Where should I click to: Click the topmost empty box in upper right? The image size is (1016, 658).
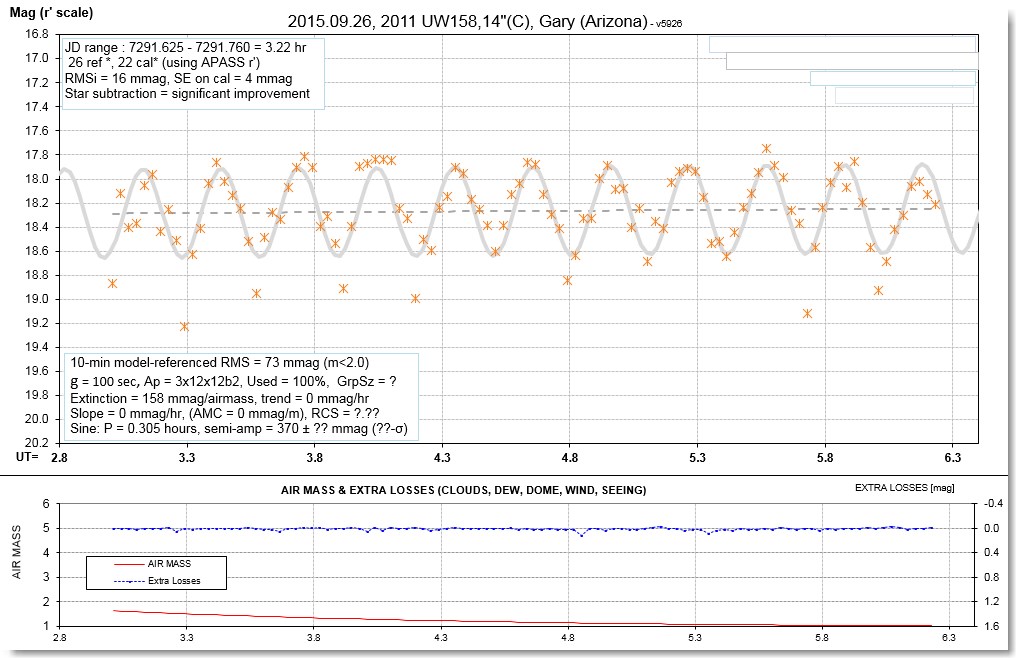coord(842,44)
